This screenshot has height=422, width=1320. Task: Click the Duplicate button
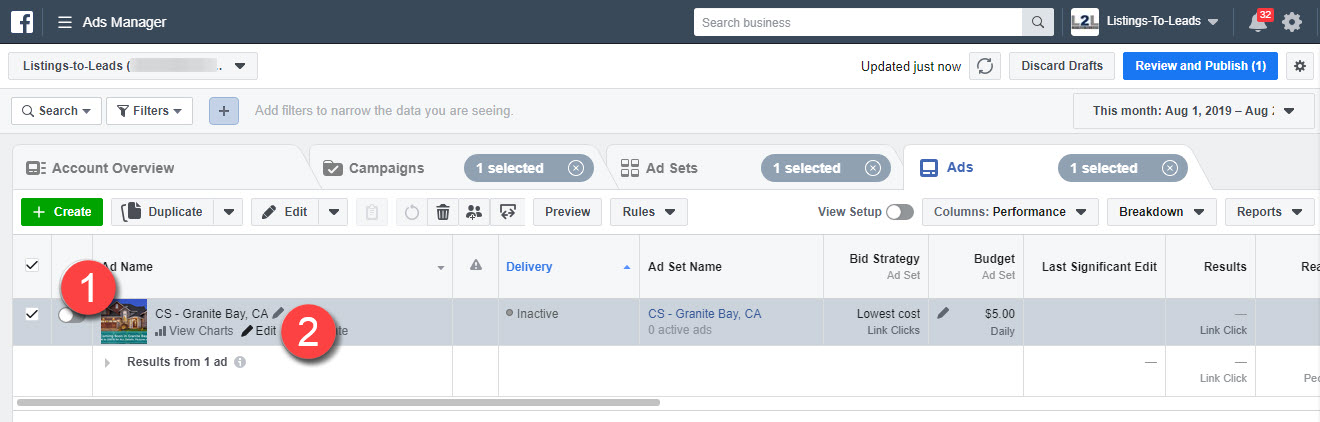163,212
